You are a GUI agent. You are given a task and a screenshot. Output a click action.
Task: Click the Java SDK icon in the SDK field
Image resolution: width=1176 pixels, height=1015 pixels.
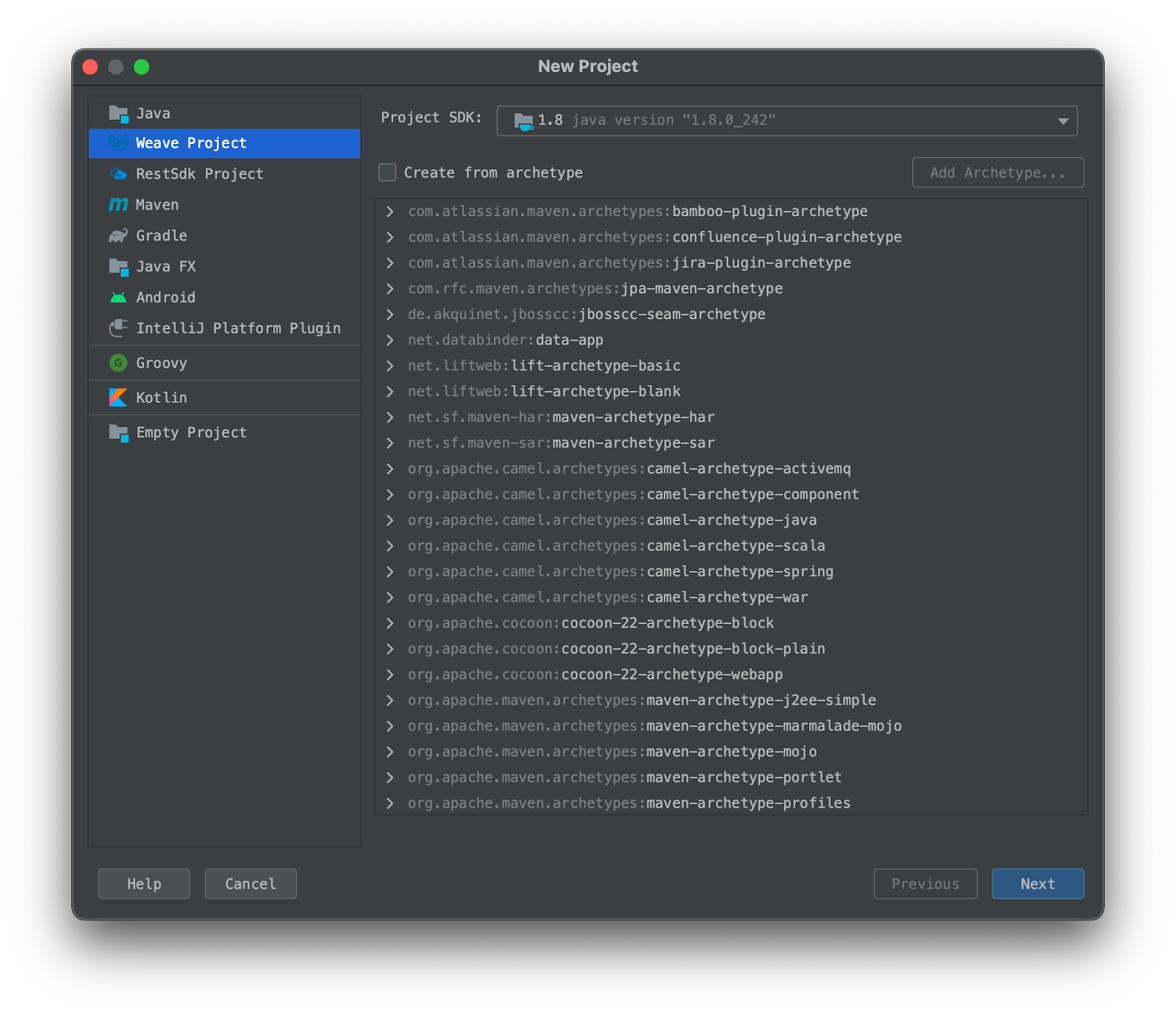pyautogui.click(x=523, y=121)
